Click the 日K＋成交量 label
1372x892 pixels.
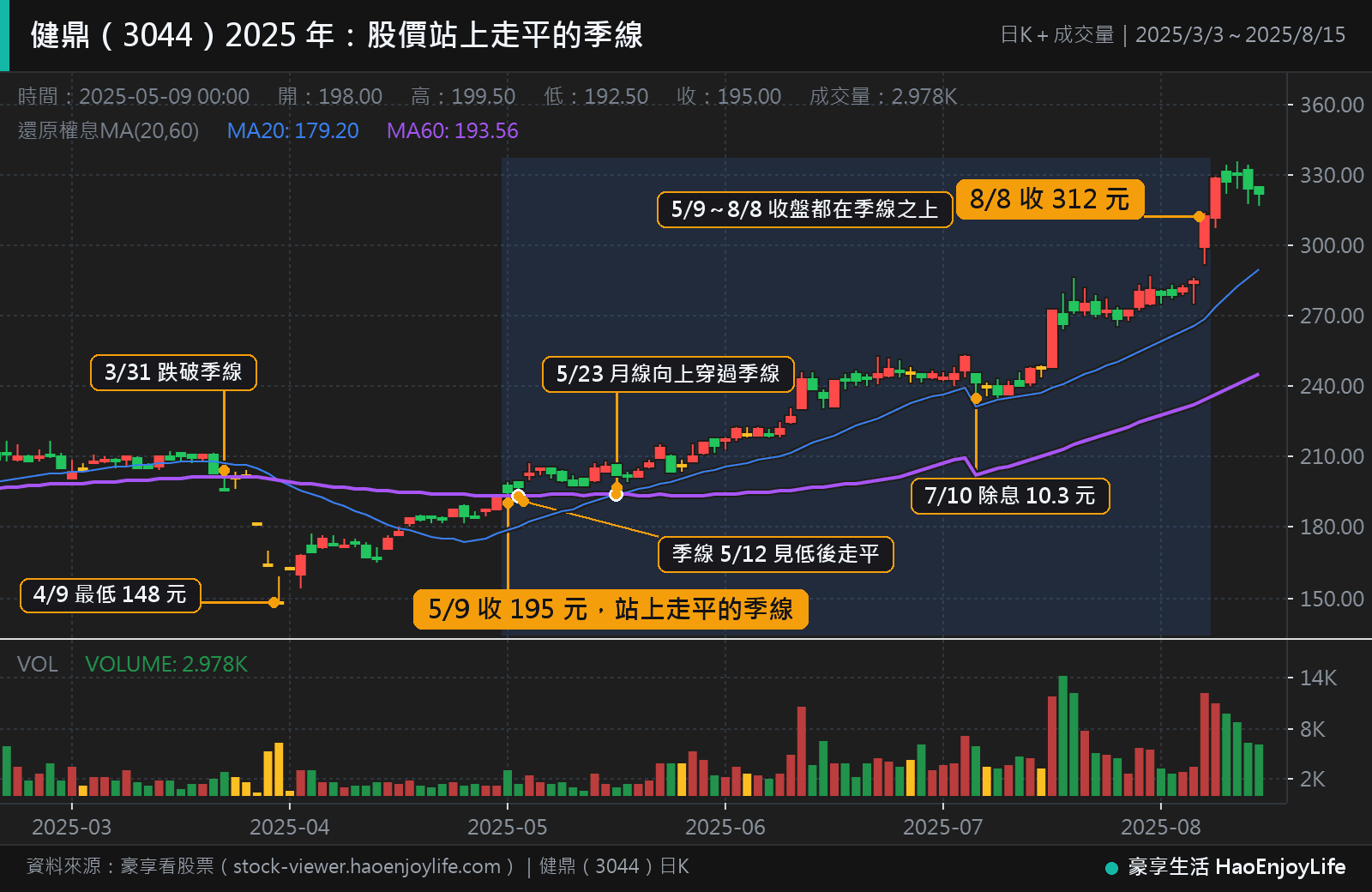(1056, 35)
